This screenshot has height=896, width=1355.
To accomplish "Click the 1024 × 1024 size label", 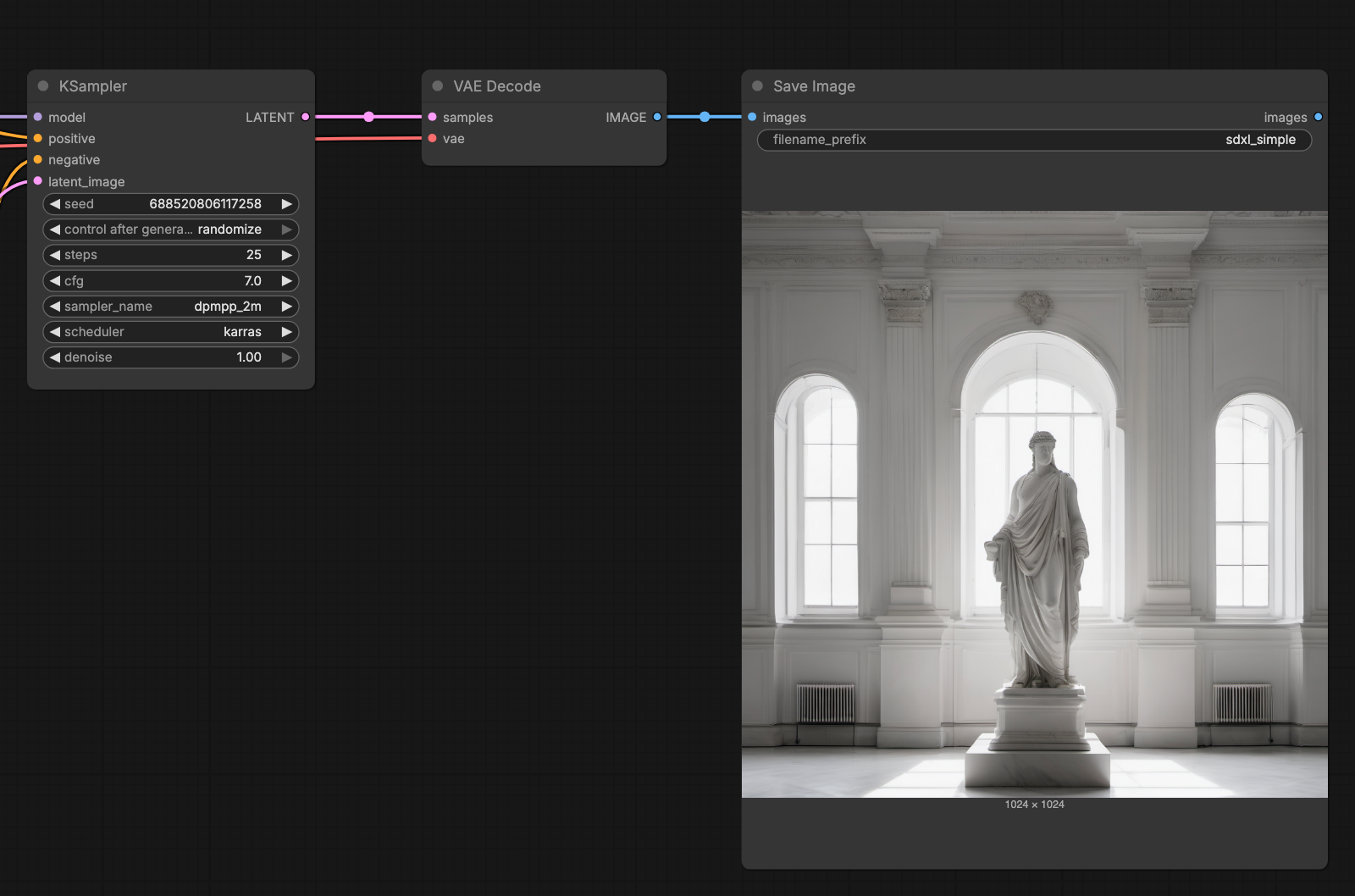I will click(x=1034, y=805).
